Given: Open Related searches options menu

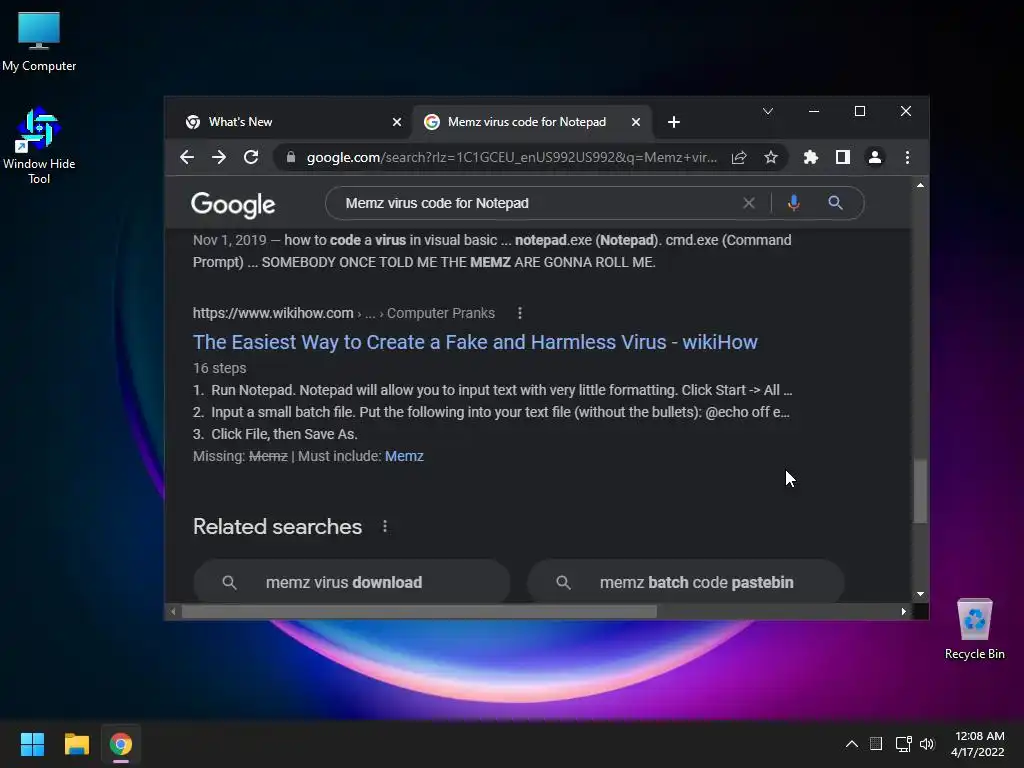Looking at the screenshot, I should (x=385, y=526).
